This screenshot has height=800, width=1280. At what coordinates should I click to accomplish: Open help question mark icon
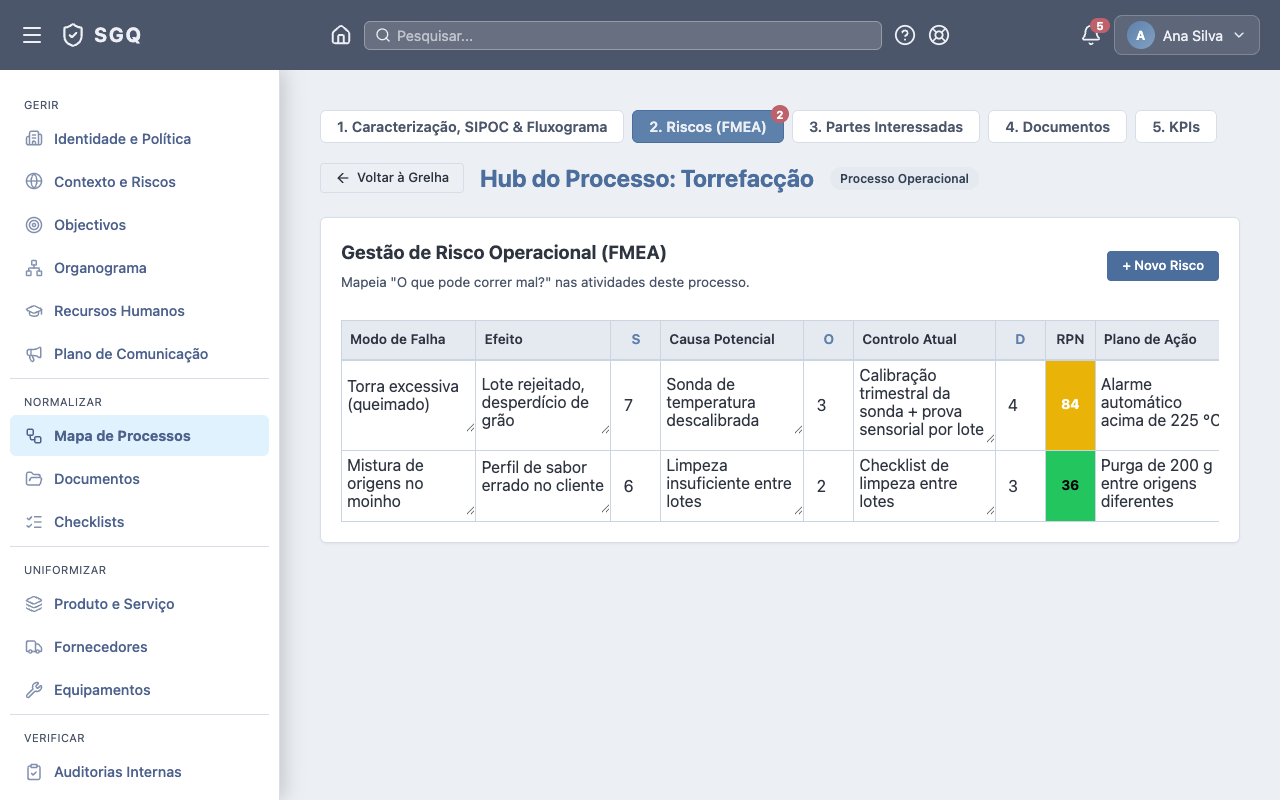[x=905, y=35]
